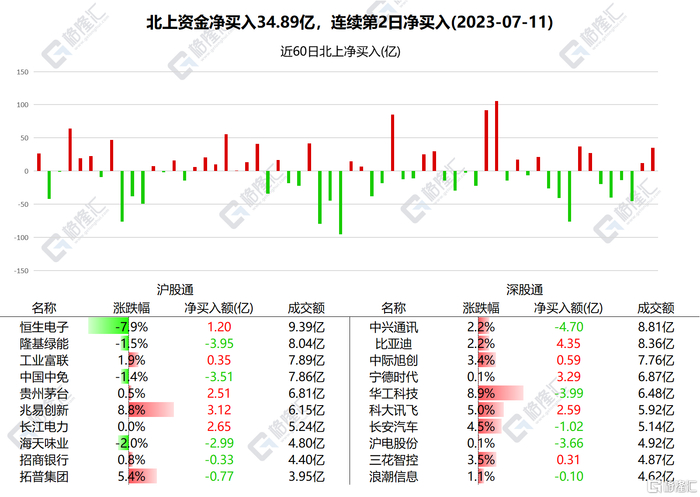
Task: Click turnover 4.40亿 for 招商银行
Action: [x=306, y=459]
